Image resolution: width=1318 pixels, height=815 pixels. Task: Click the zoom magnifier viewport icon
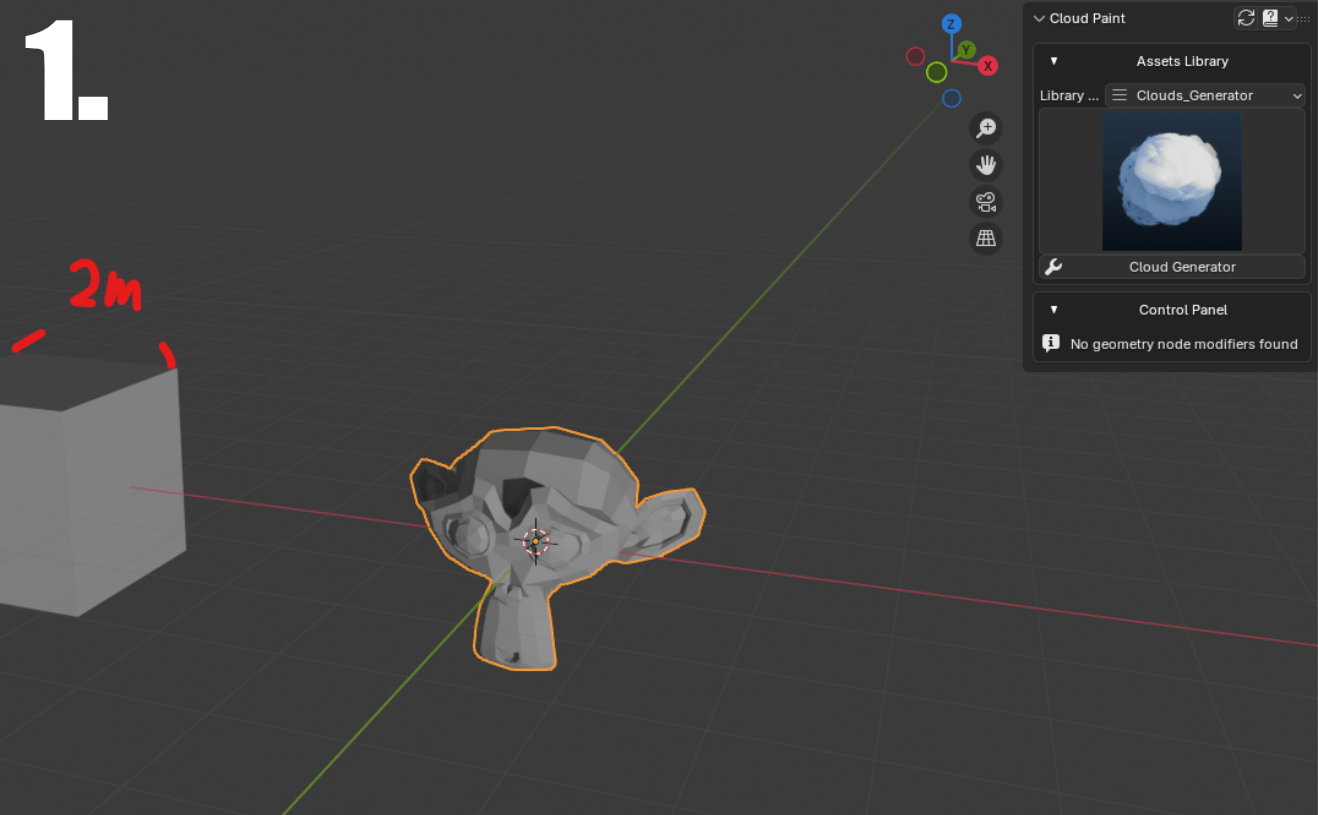pos(986,128)
